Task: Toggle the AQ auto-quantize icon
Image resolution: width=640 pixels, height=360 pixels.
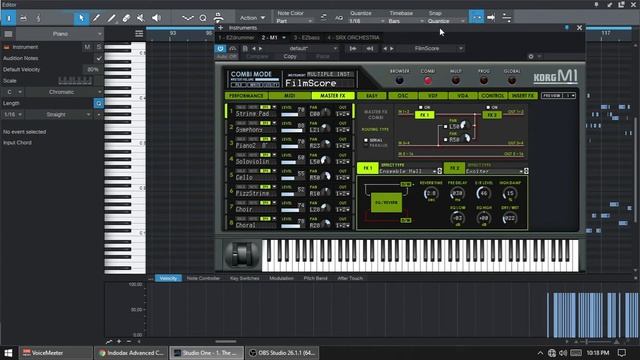Action: click(338, 18)
